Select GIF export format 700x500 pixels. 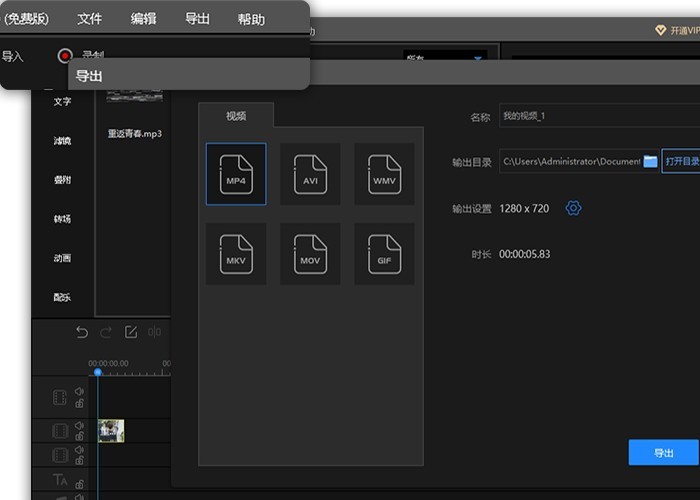384,254
